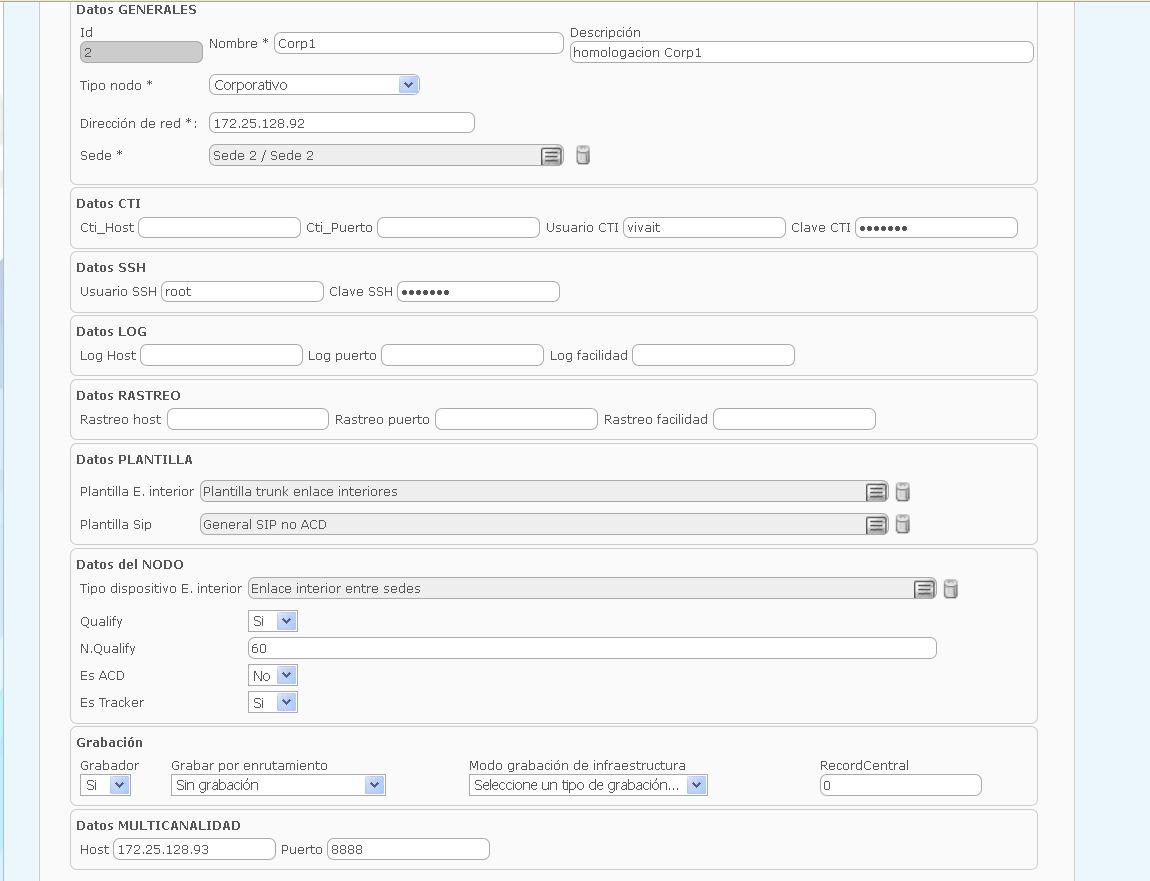The width and height of the screenshot is (1150, 881).
Task: Open the Plantilla E. interior list icon
Action: (876, 491)
